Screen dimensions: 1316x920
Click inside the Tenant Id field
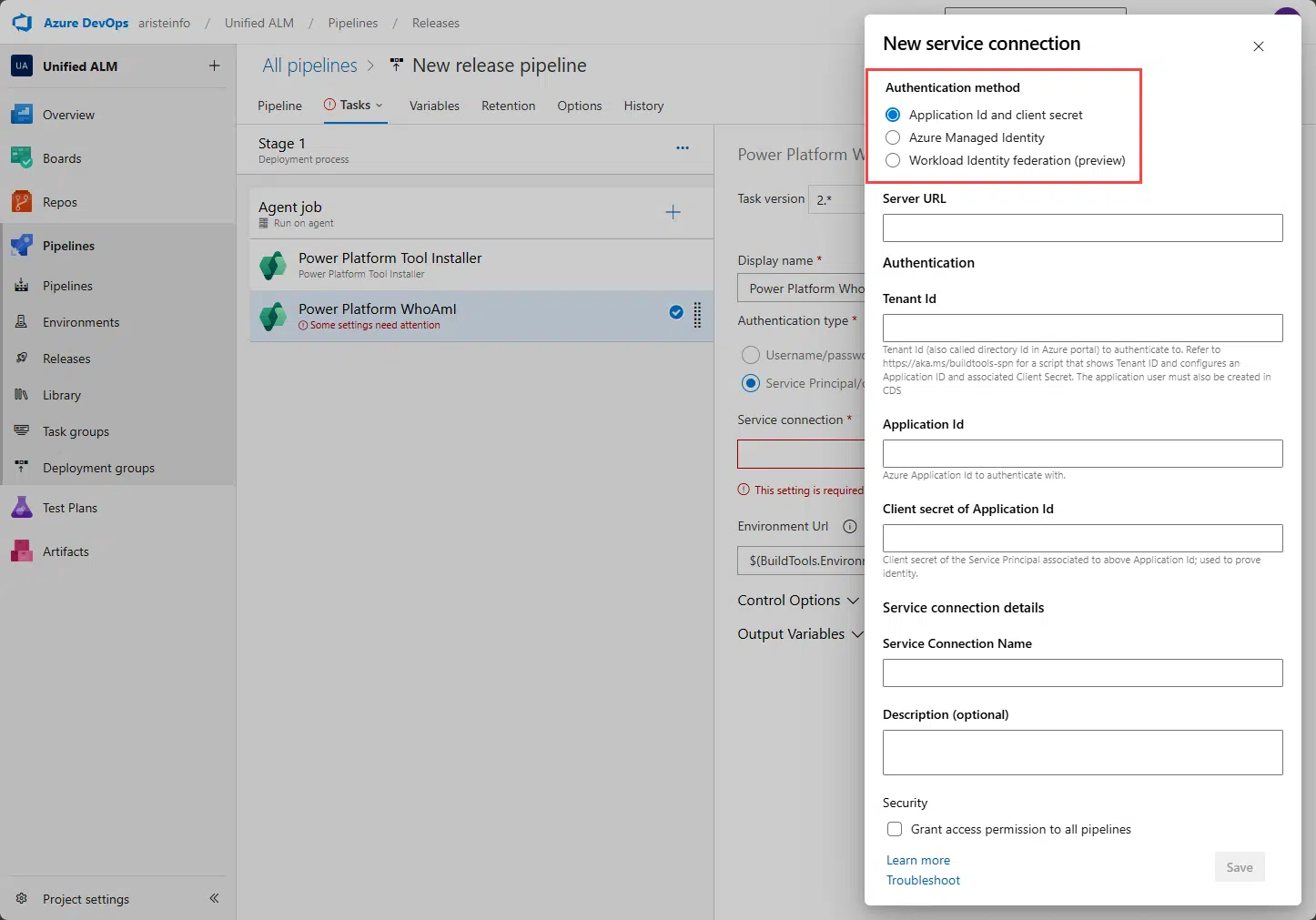pyautogui.click(x=1081, y=328)
